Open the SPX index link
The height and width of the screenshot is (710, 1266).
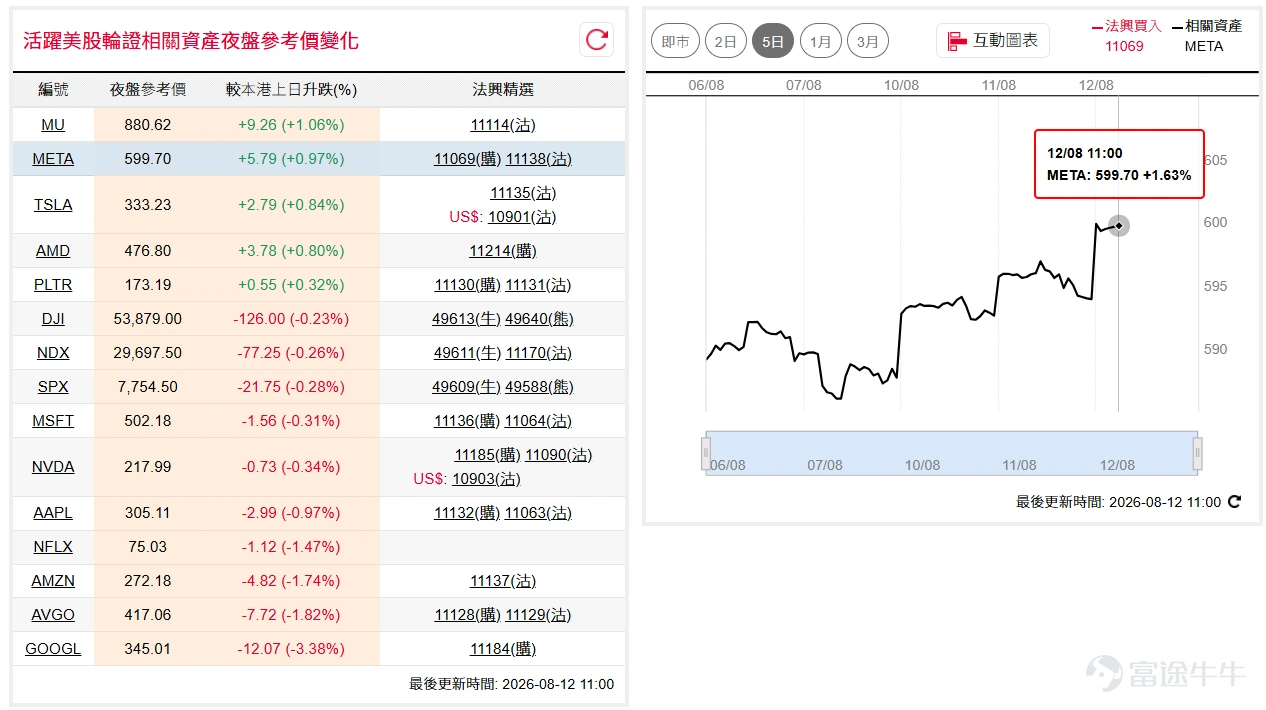(x=53, y=387)
